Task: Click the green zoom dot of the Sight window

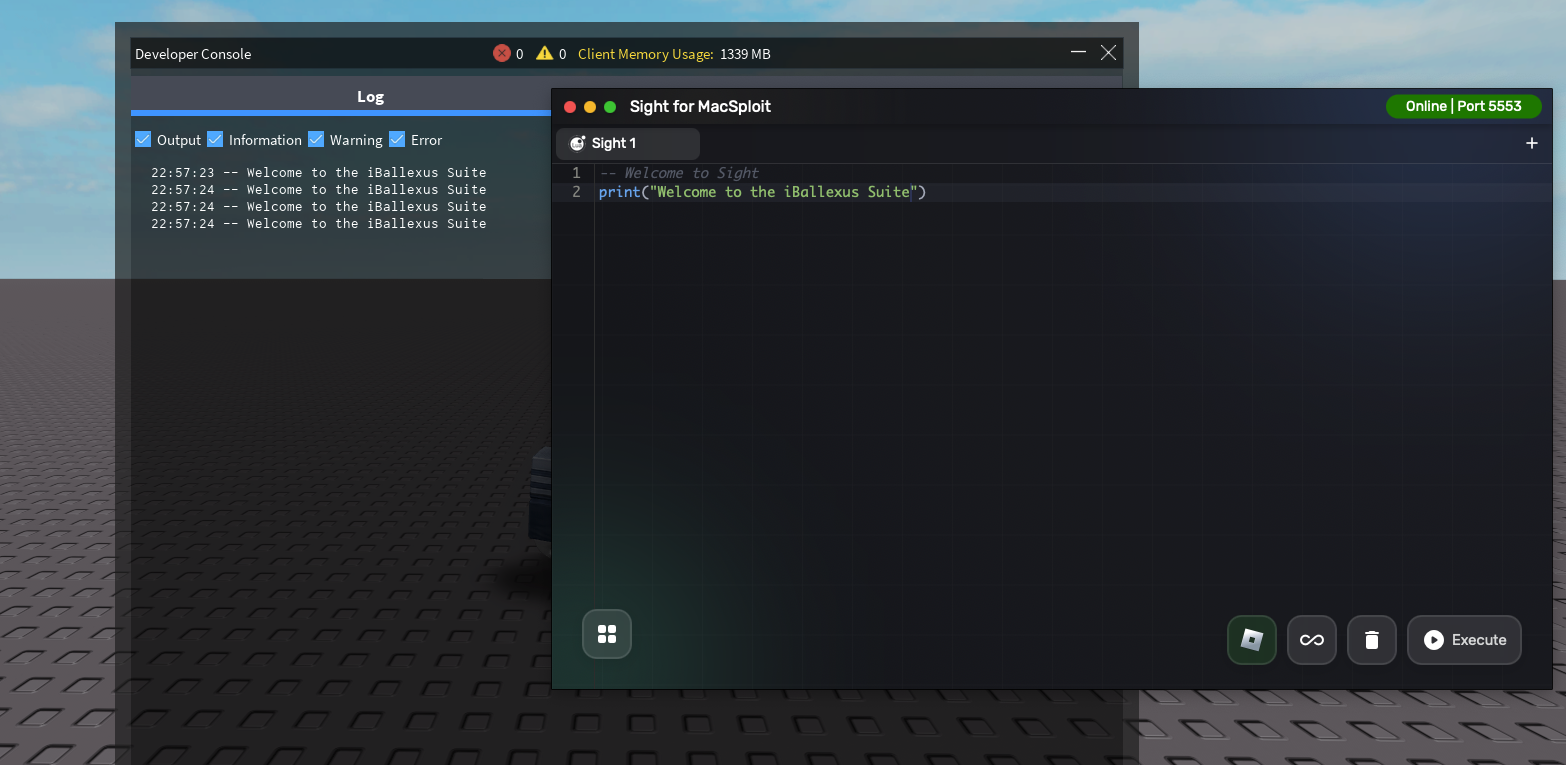Action: pos(610,107)
